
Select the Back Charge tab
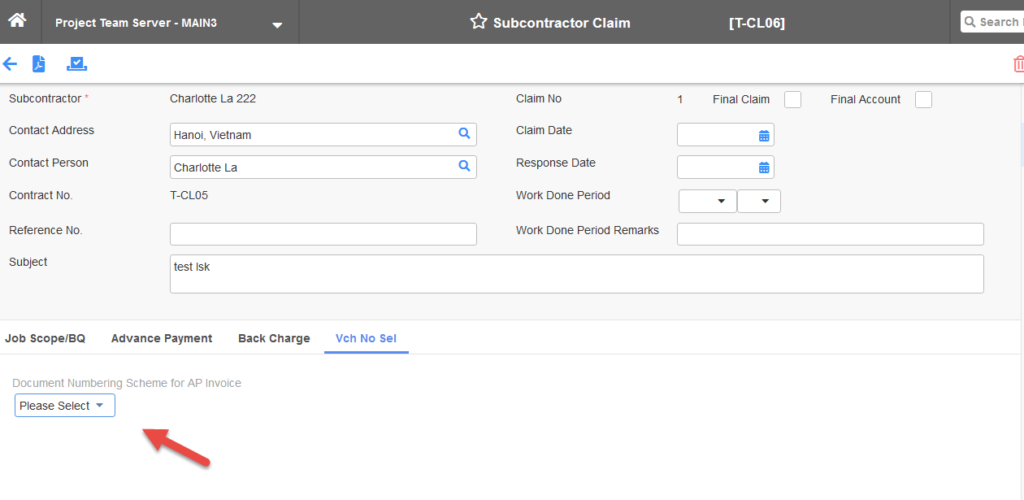(273, 338)
